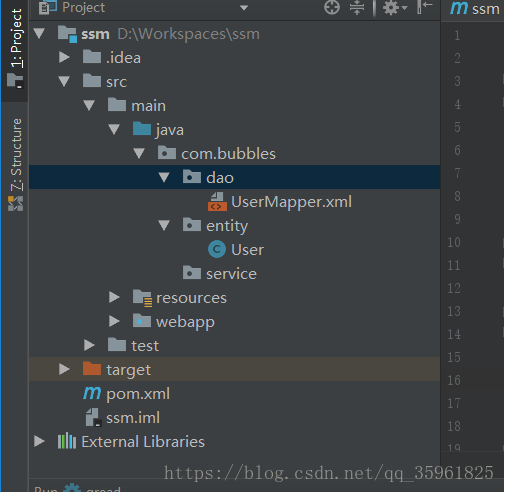This screenshot has height=493, width=505.
Task: Click the Maven pom.xml icon
Action: click(x=92, y=394)
